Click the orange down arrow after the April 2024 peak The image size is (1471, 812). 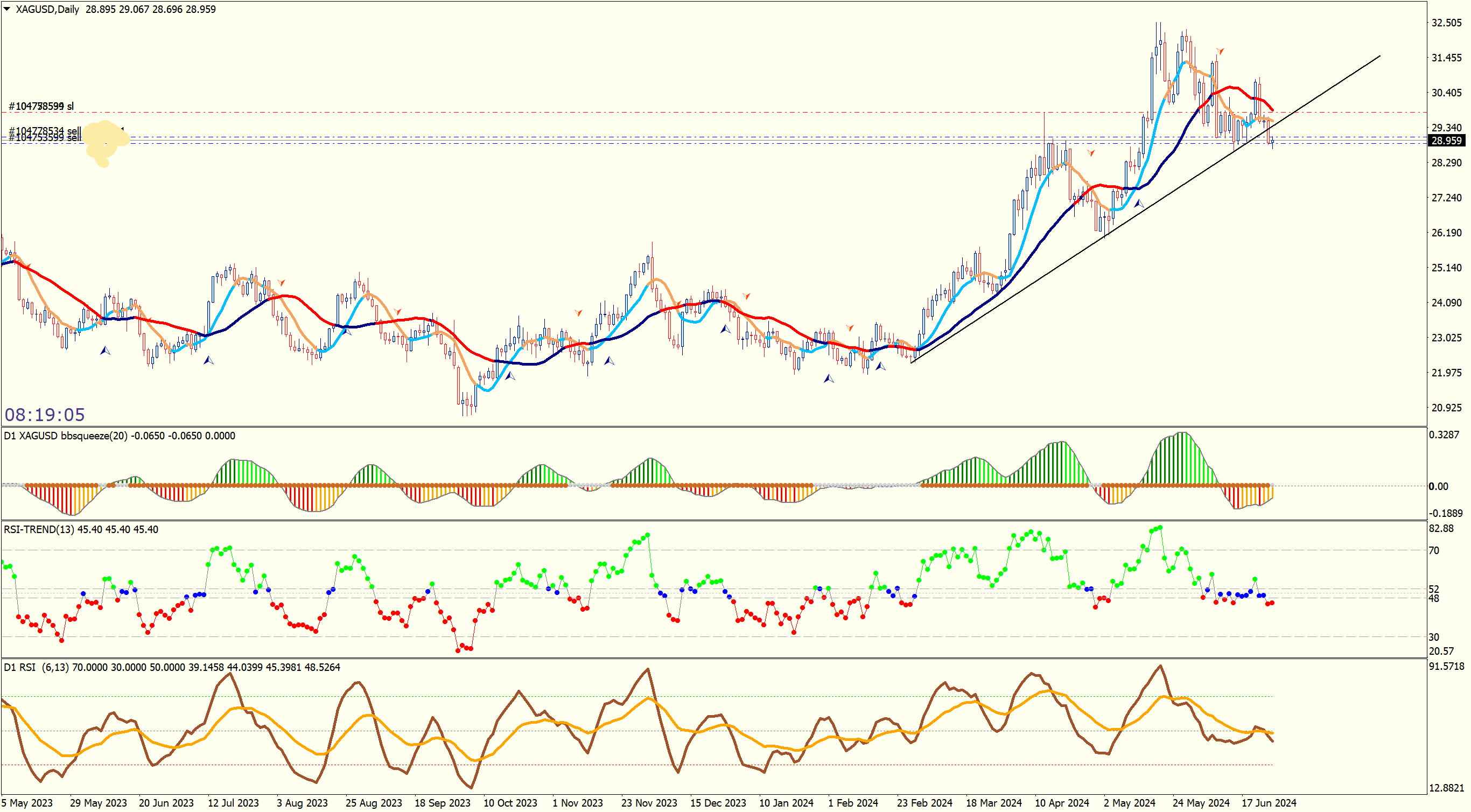1091,152
